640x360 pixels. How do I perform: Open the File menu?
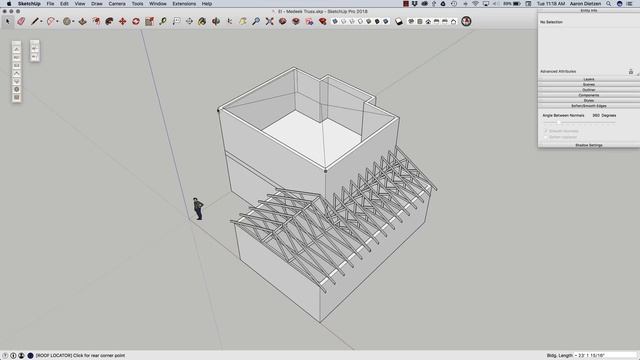click(50, 4)
